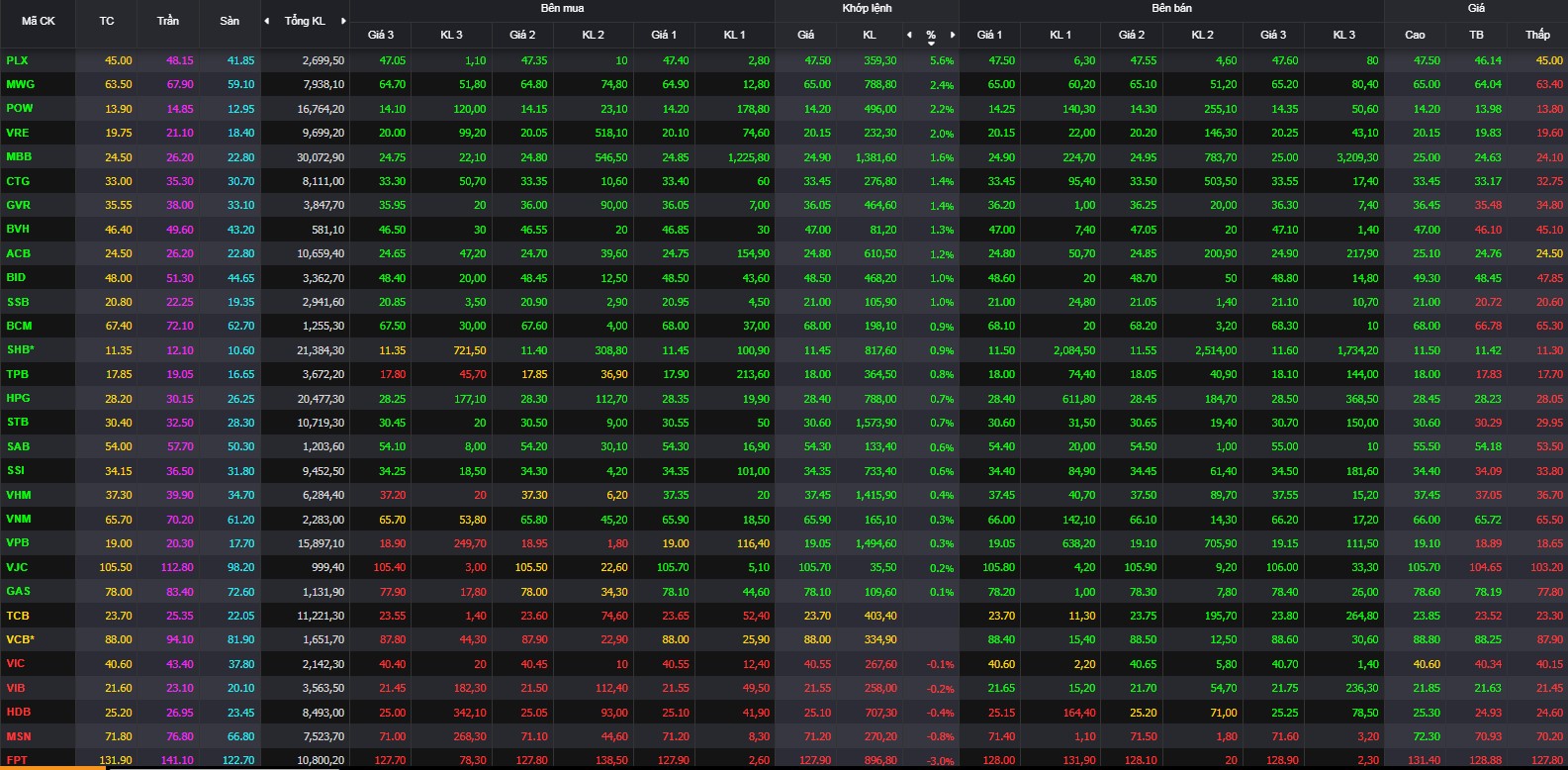Screen dimensions: 1568x770
Task: Click Giá 3 header under Bên mua
Action: tap(381, 35)
